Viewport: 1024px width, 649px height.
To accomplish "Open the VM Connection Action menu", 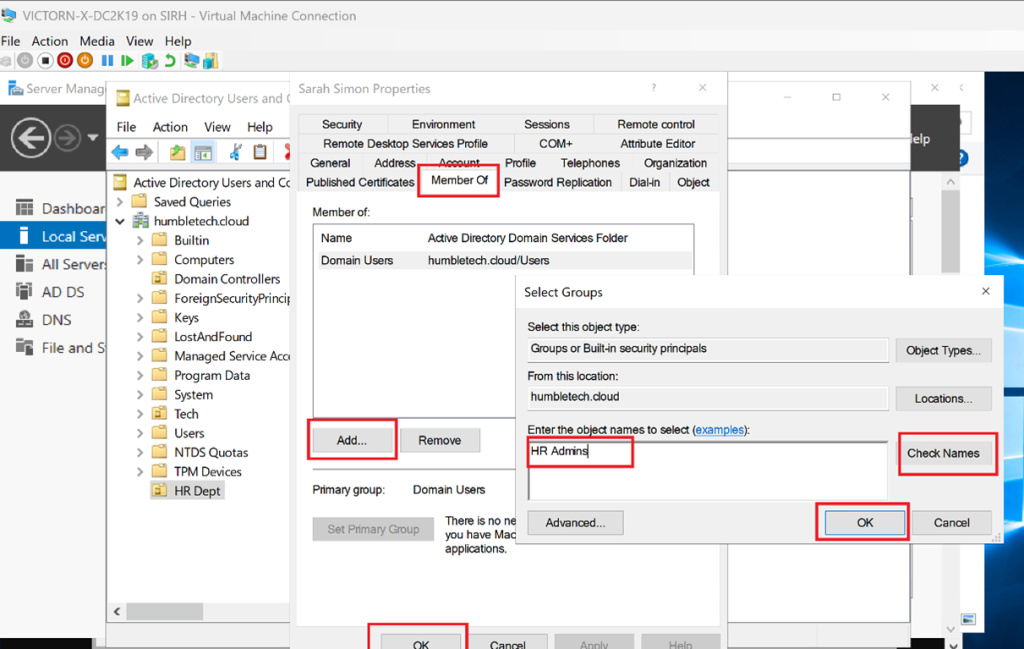I will (50, 41).
